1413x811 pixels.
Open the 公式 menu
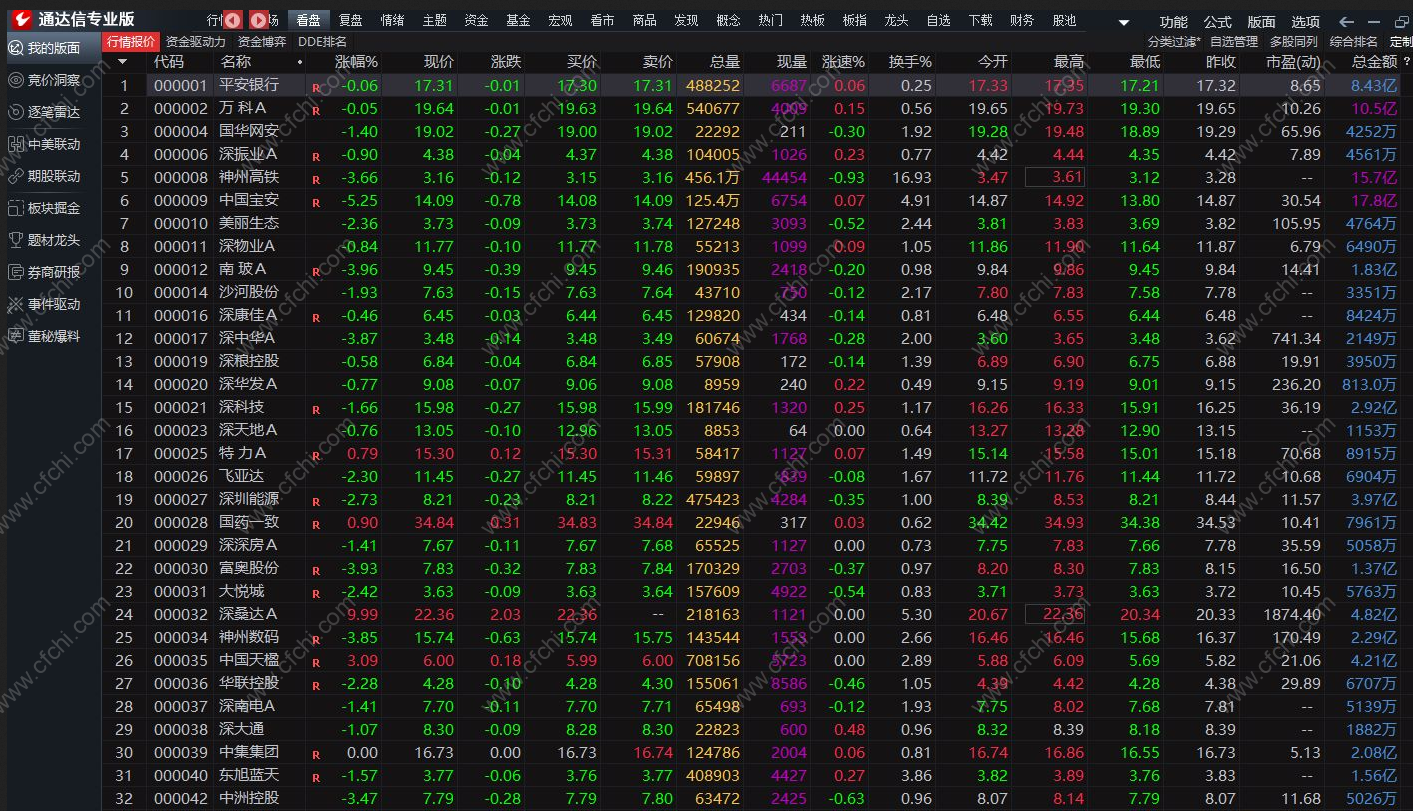click(x=1217, y=22)
